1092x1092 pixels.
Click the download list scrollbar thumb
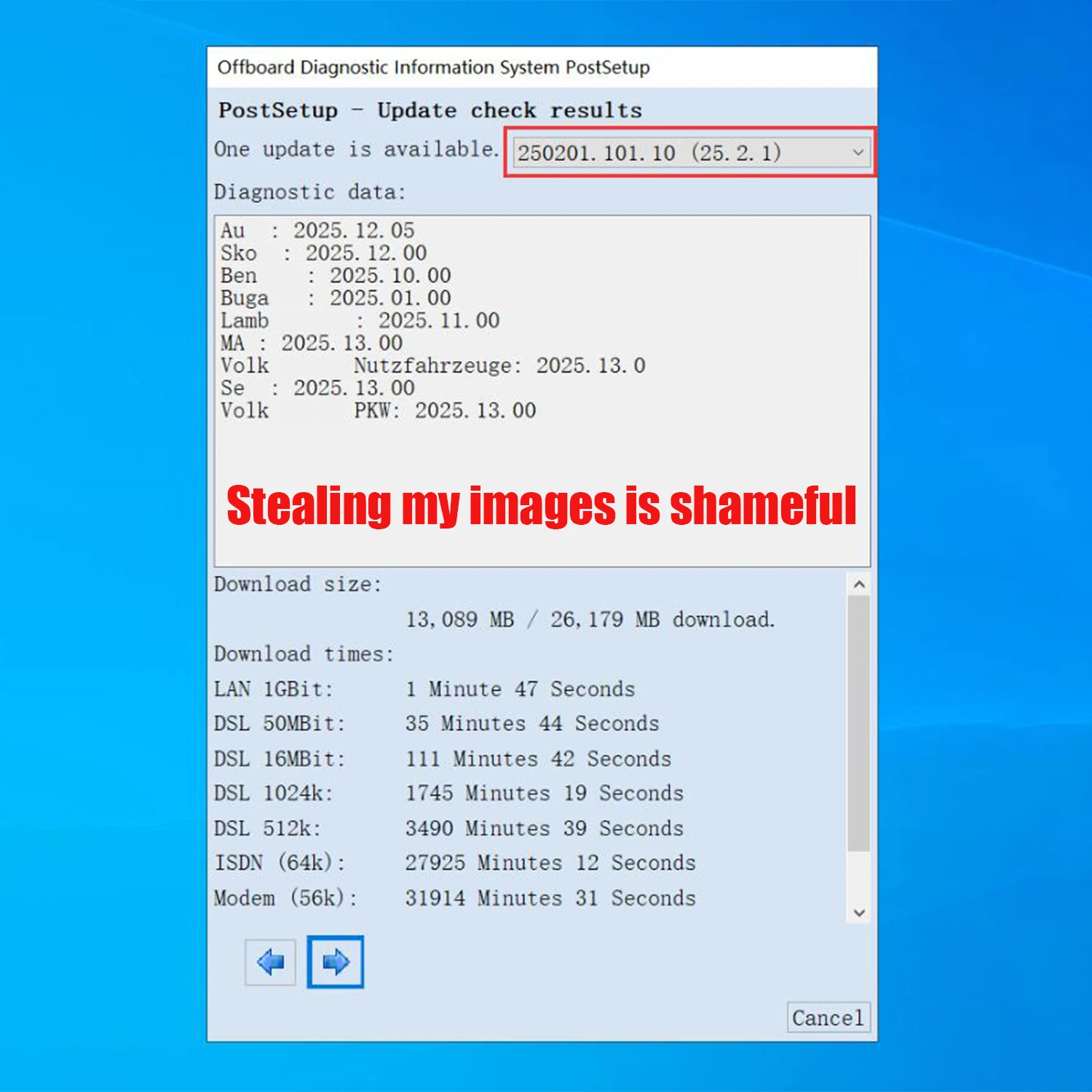coord(859,724)
